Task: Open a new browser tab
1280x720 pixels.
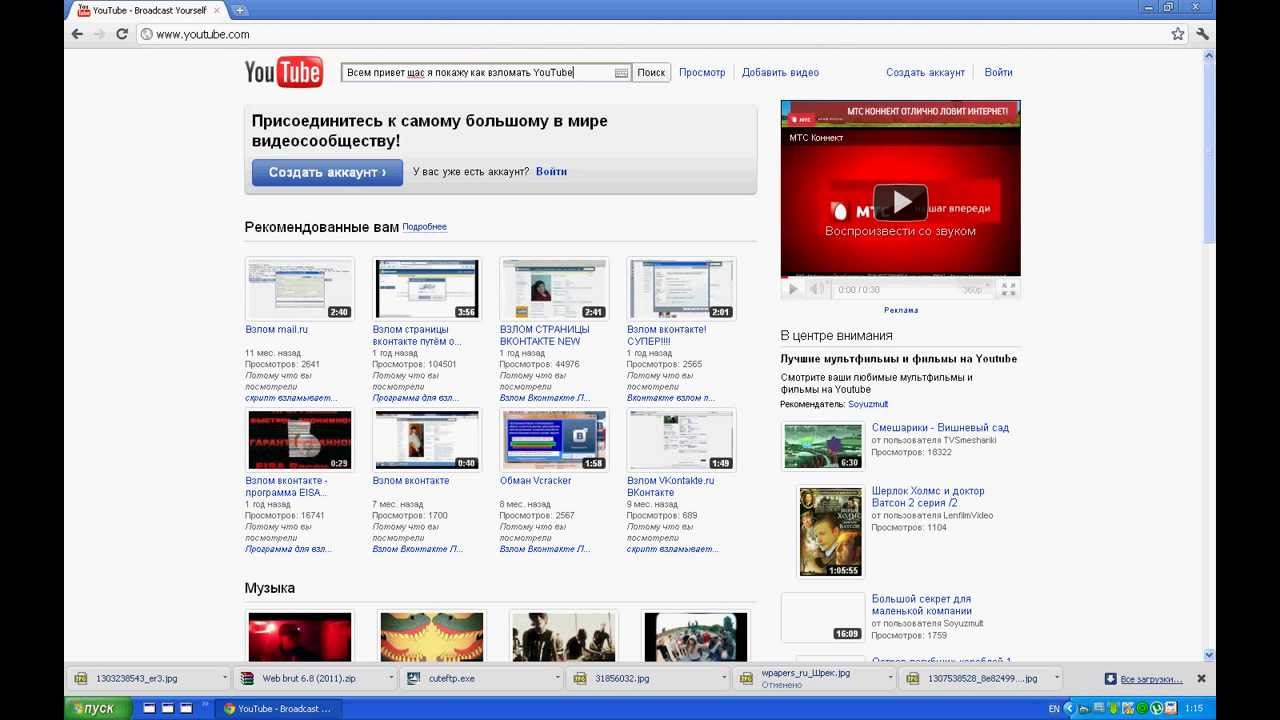Action: 240,10
